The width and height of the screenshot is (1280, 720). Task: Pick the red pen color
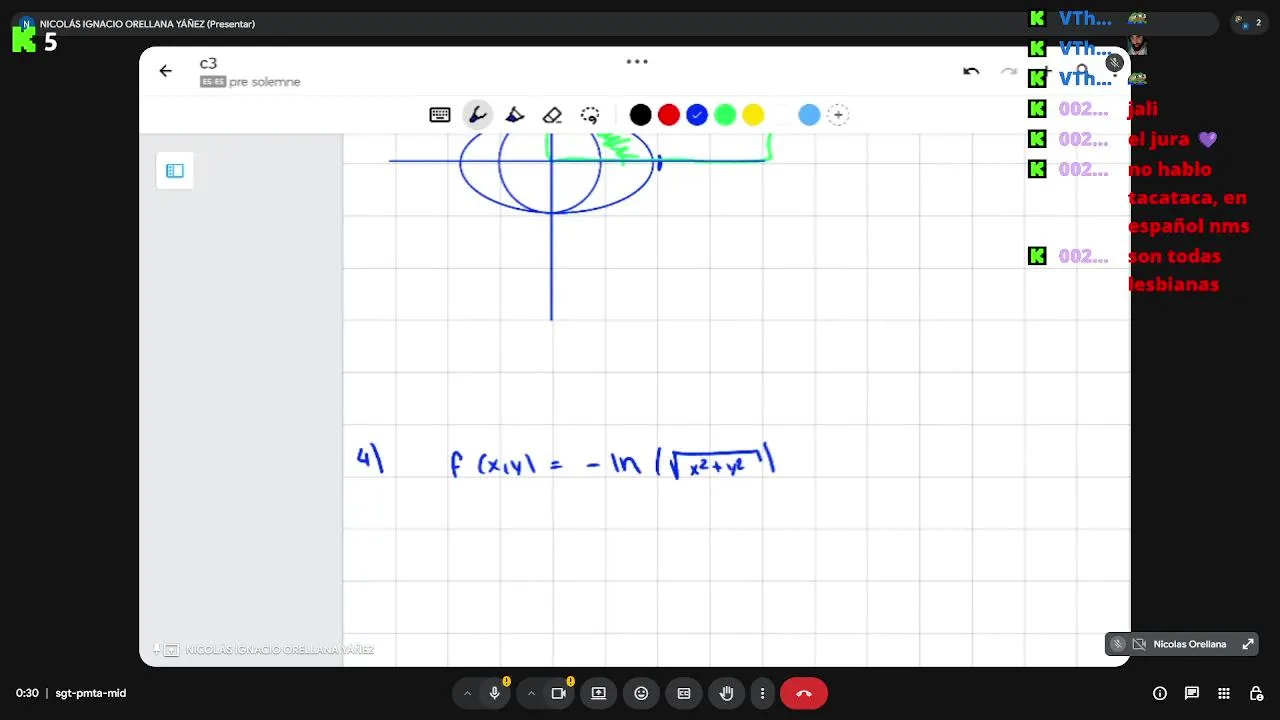click(669, 115)
